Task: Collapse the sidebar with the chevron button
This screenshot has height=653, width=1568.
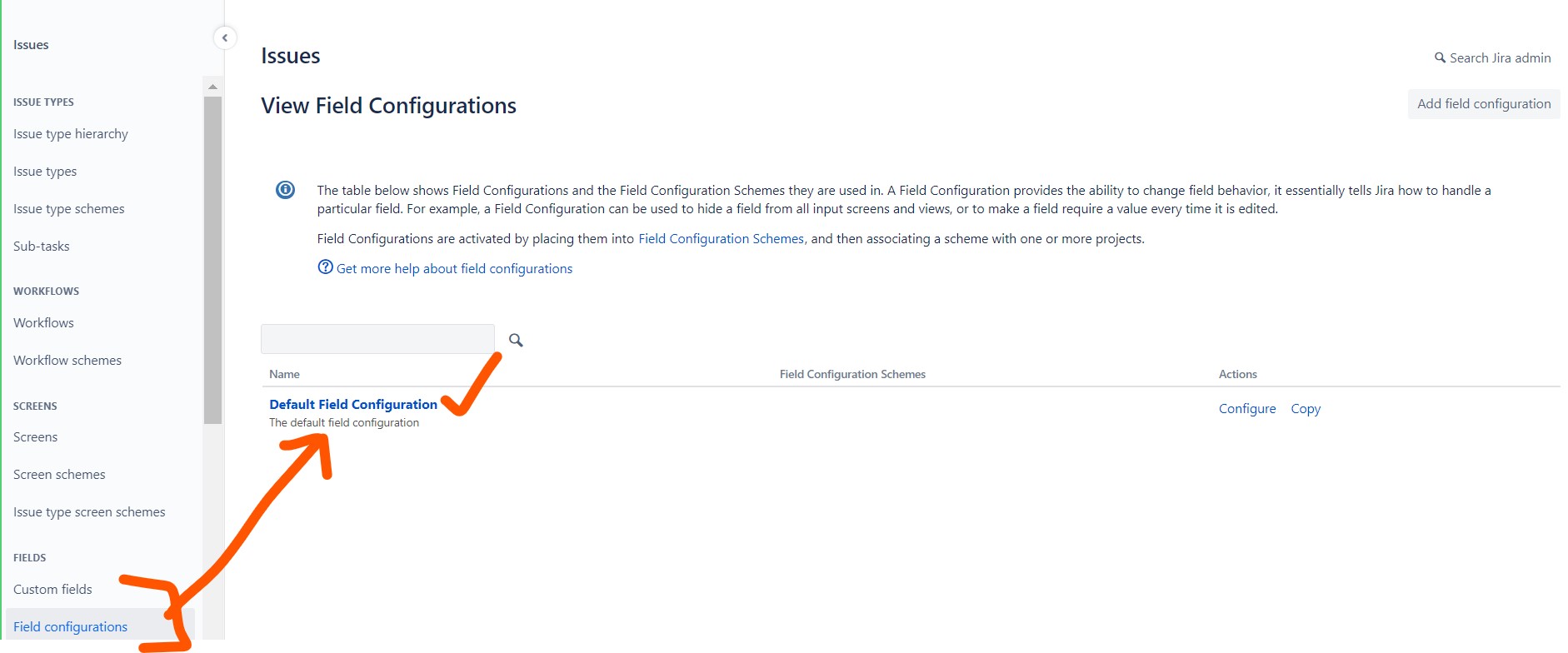Action: point(225,37)
